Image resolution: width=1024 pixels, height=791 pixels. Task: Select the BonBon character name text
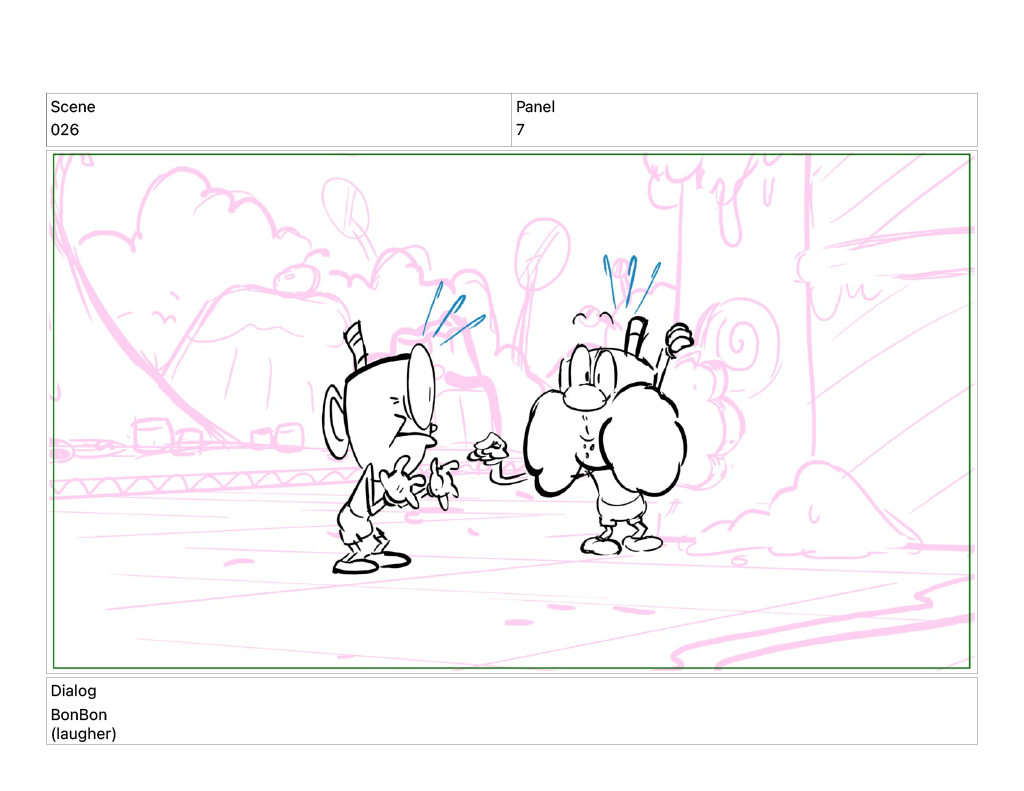click(79, 715)
